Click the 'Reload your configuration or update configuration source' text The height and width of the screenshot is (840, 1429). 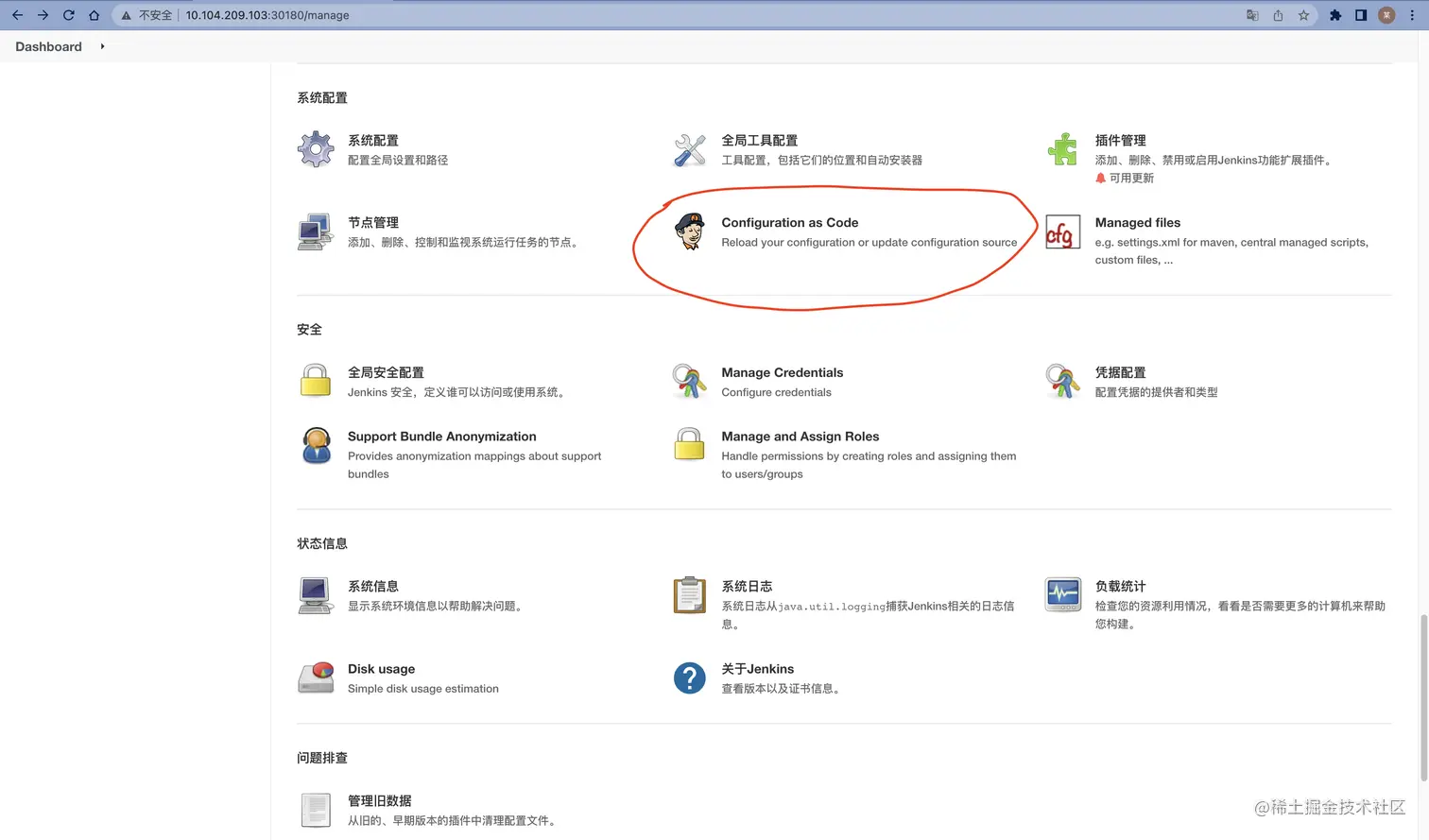869,242
